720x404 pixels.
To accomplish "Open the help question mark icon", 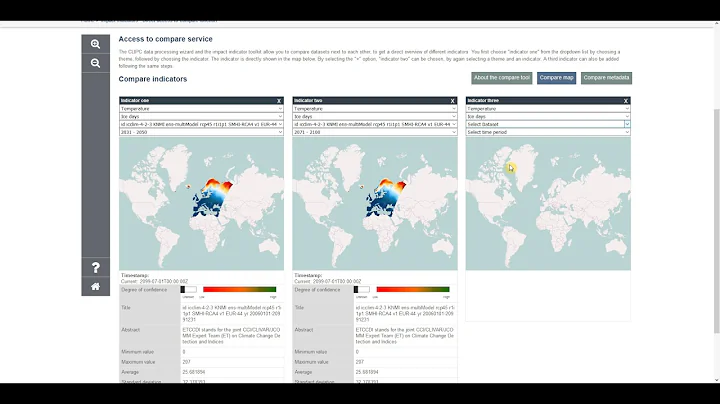I will tap(96, 268).
